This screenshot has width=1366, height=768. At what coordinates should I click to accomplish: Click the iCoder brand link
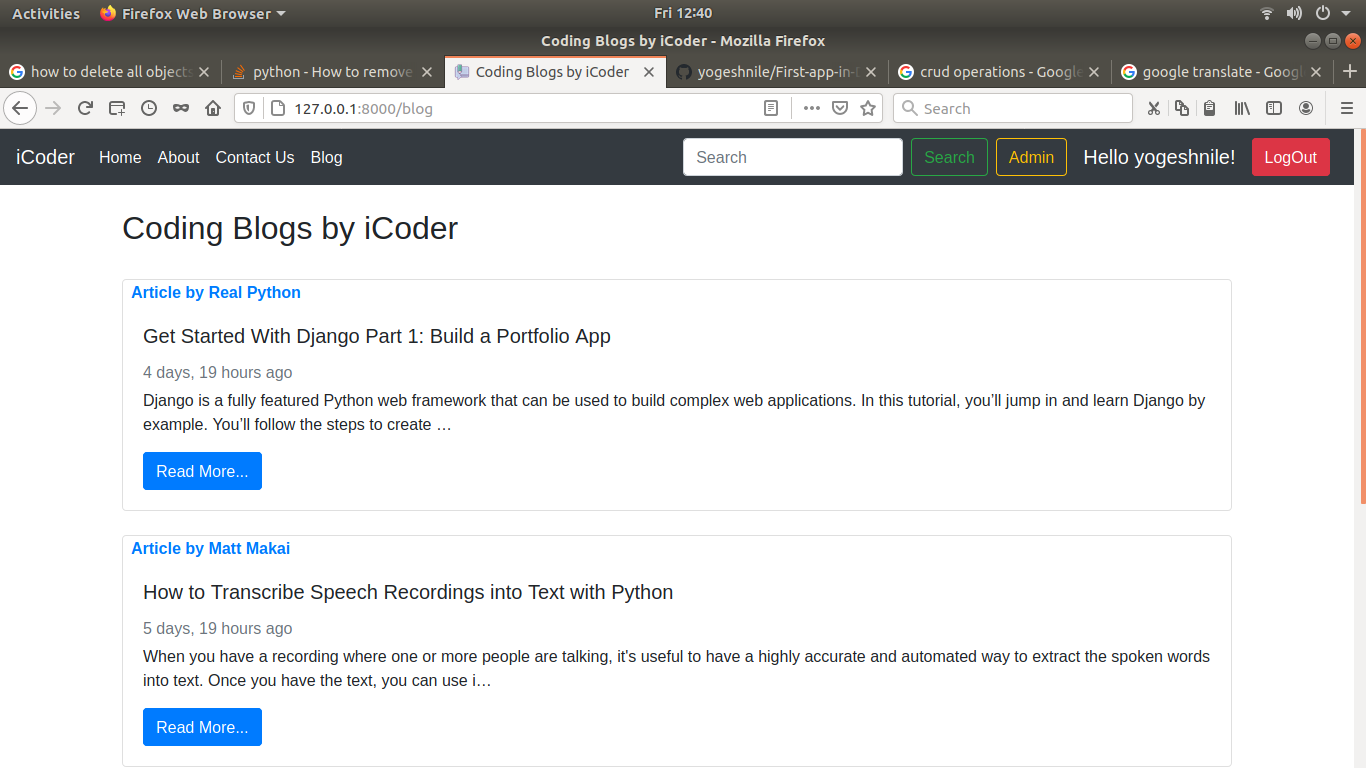pos(45,157)
